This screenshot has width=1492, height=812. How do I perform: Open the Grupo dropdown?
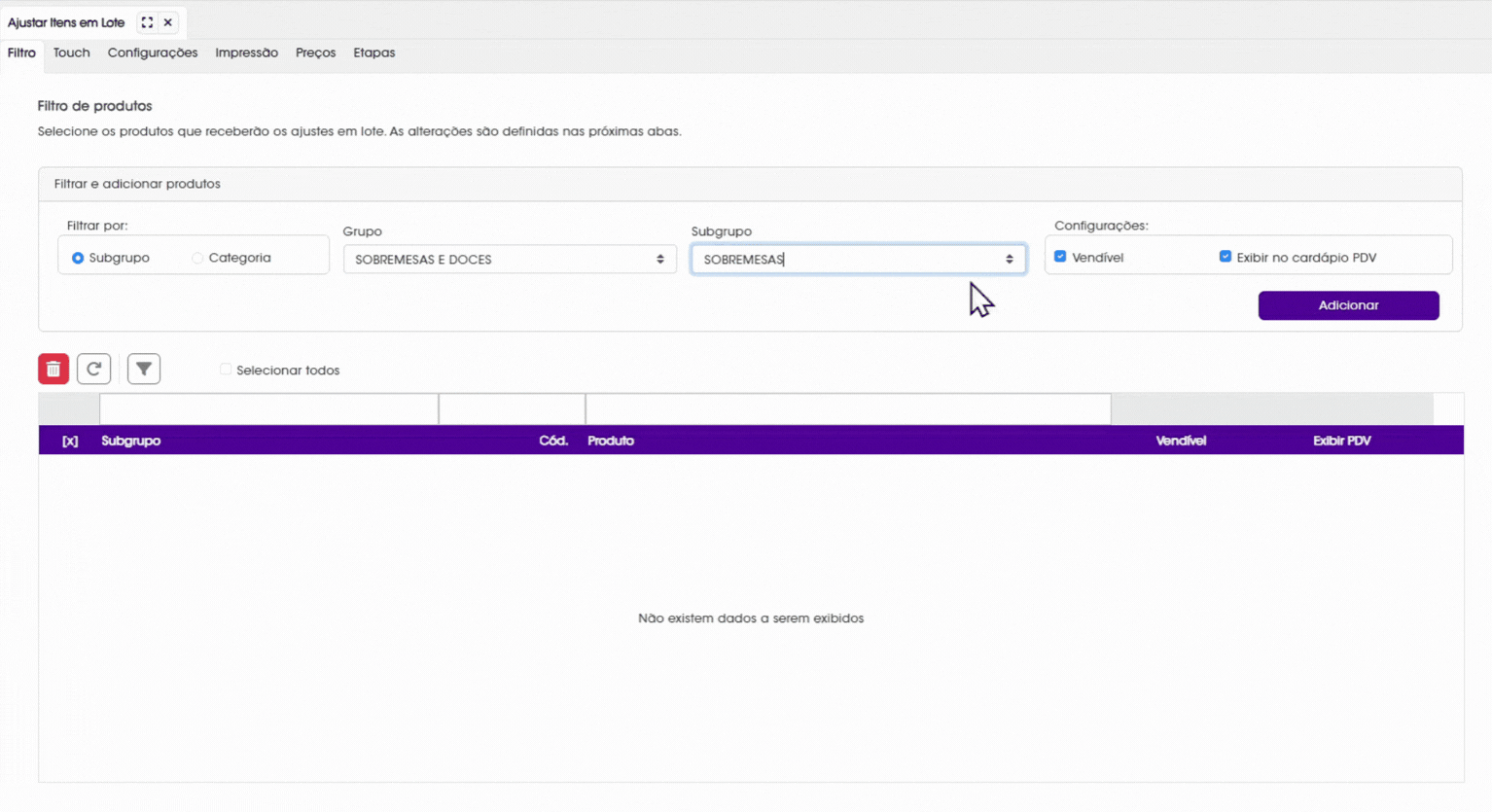[x=510, y=260]
